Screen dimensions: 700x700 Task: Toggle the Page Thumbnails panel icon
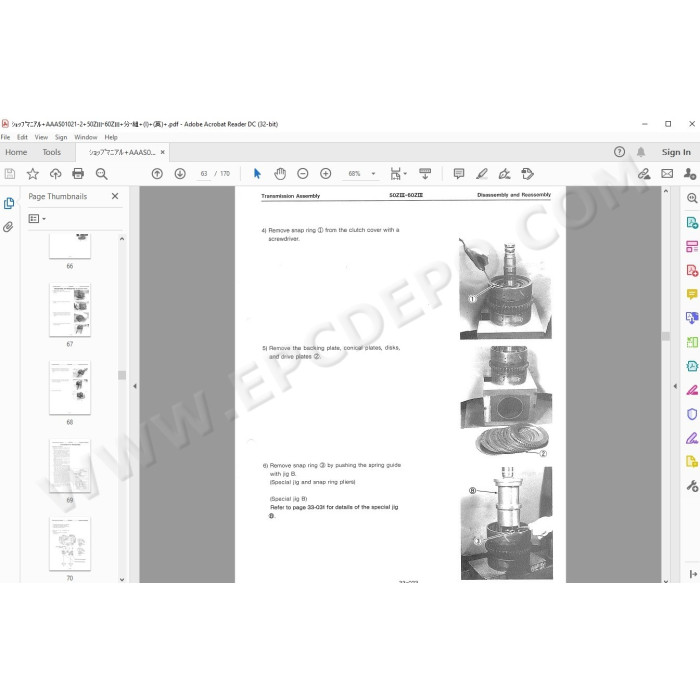8,204
